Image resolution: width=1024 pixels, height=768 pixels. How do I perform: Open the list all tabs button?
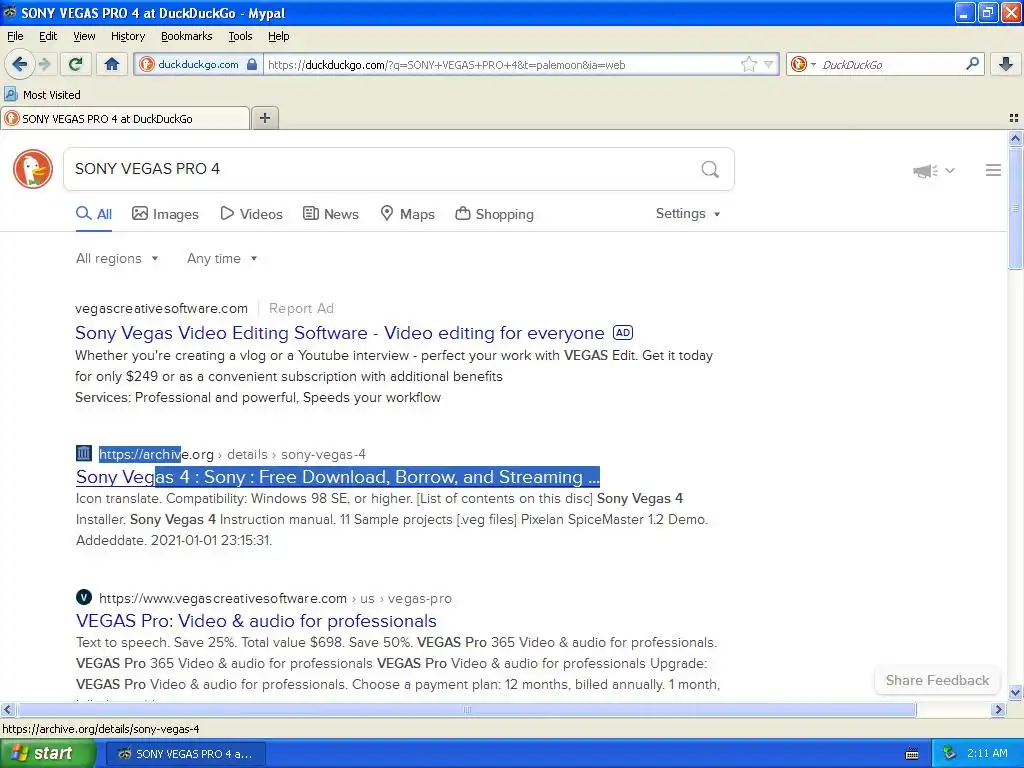click(x=1014, y=118)
